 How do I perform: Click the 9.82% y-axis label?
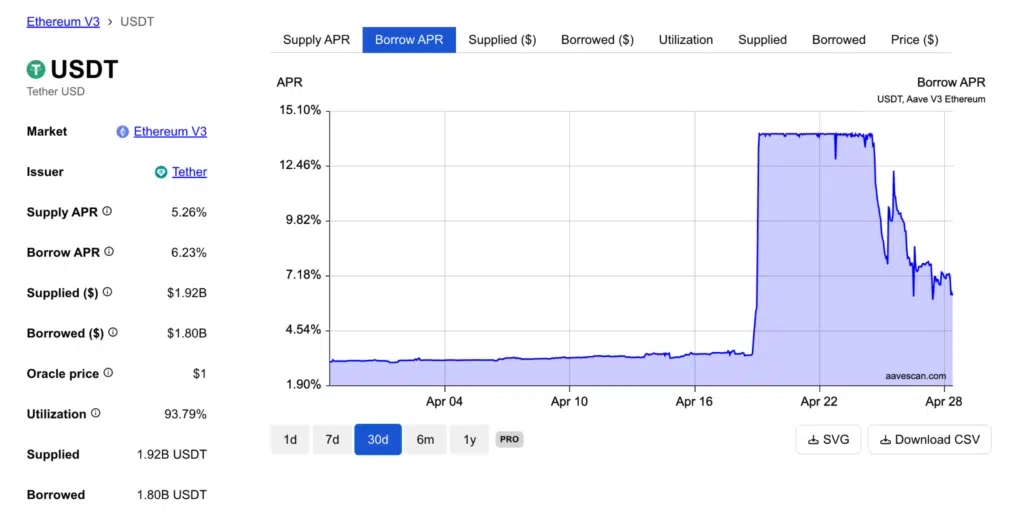click(303, 220)
